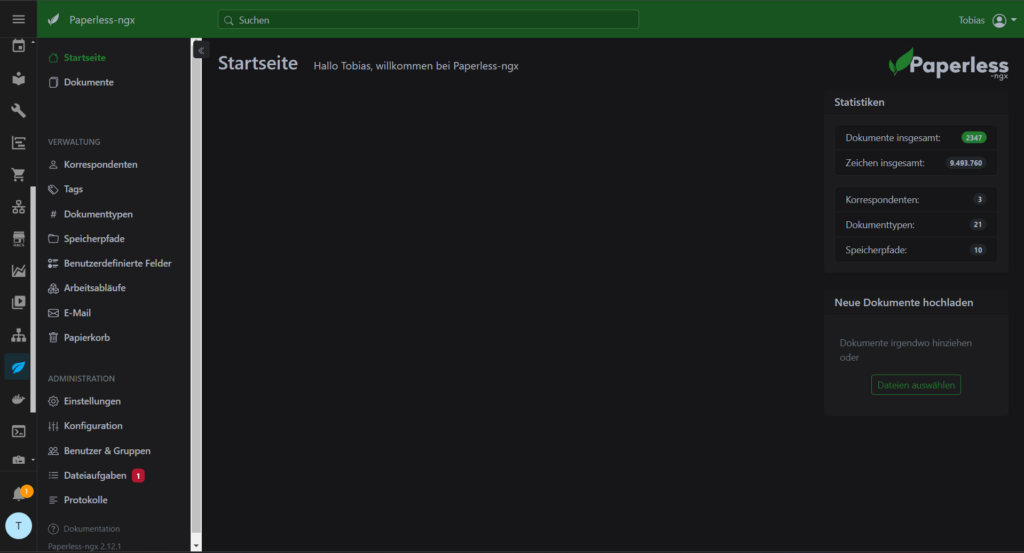Open Dateiaufgaben with the red badge
Screen dimensions: 1024x553
pyautogui.click(x=96, y=475)
